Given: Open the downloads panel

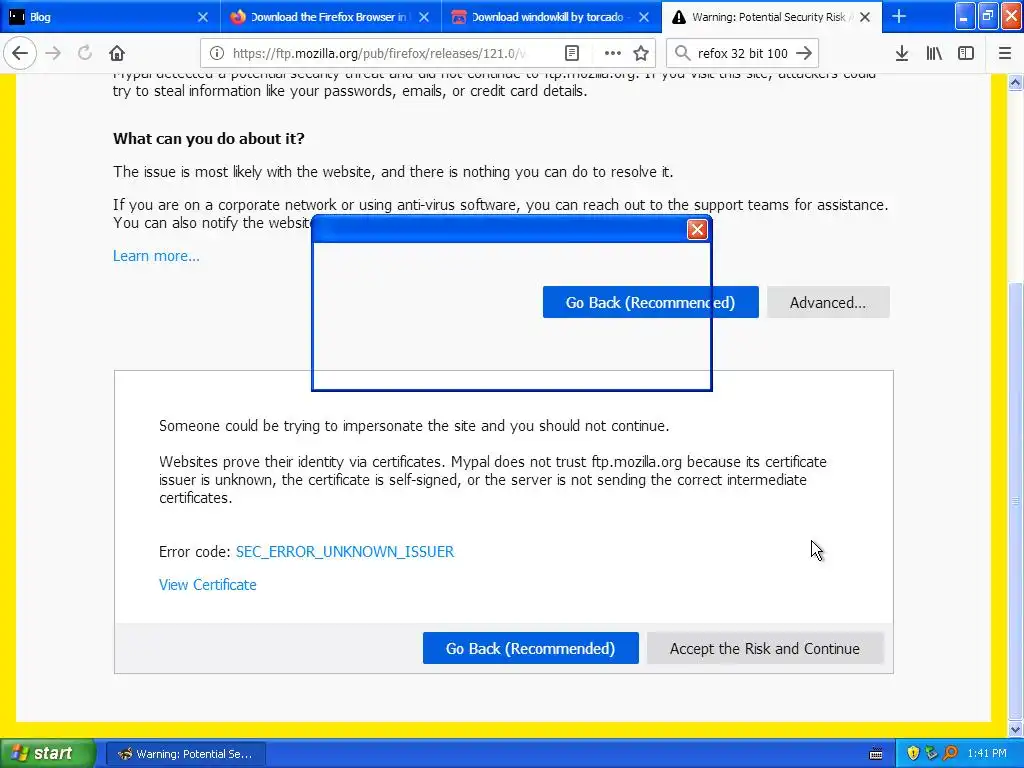Looking at the screenshot, I should pos(902,53).
